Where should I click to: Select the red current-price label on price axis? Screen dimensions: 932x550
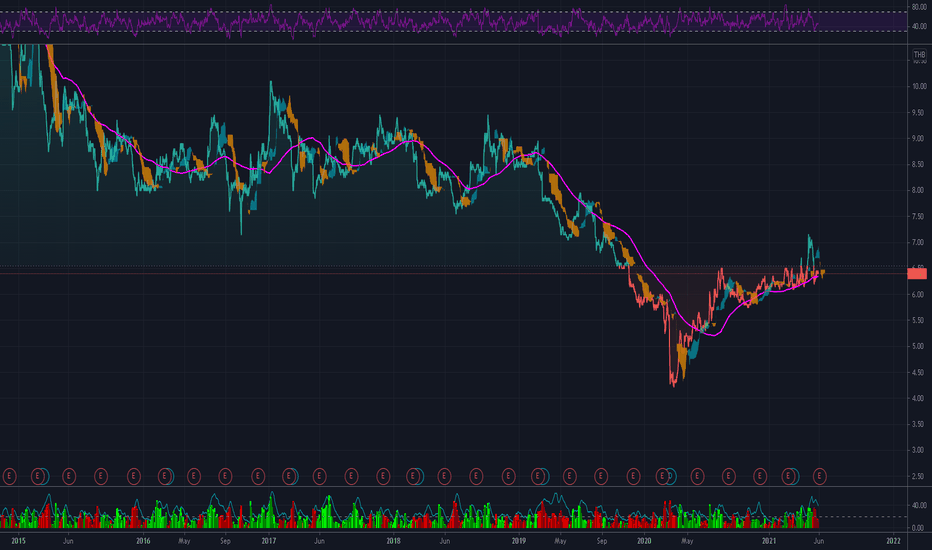pos(917,274)
